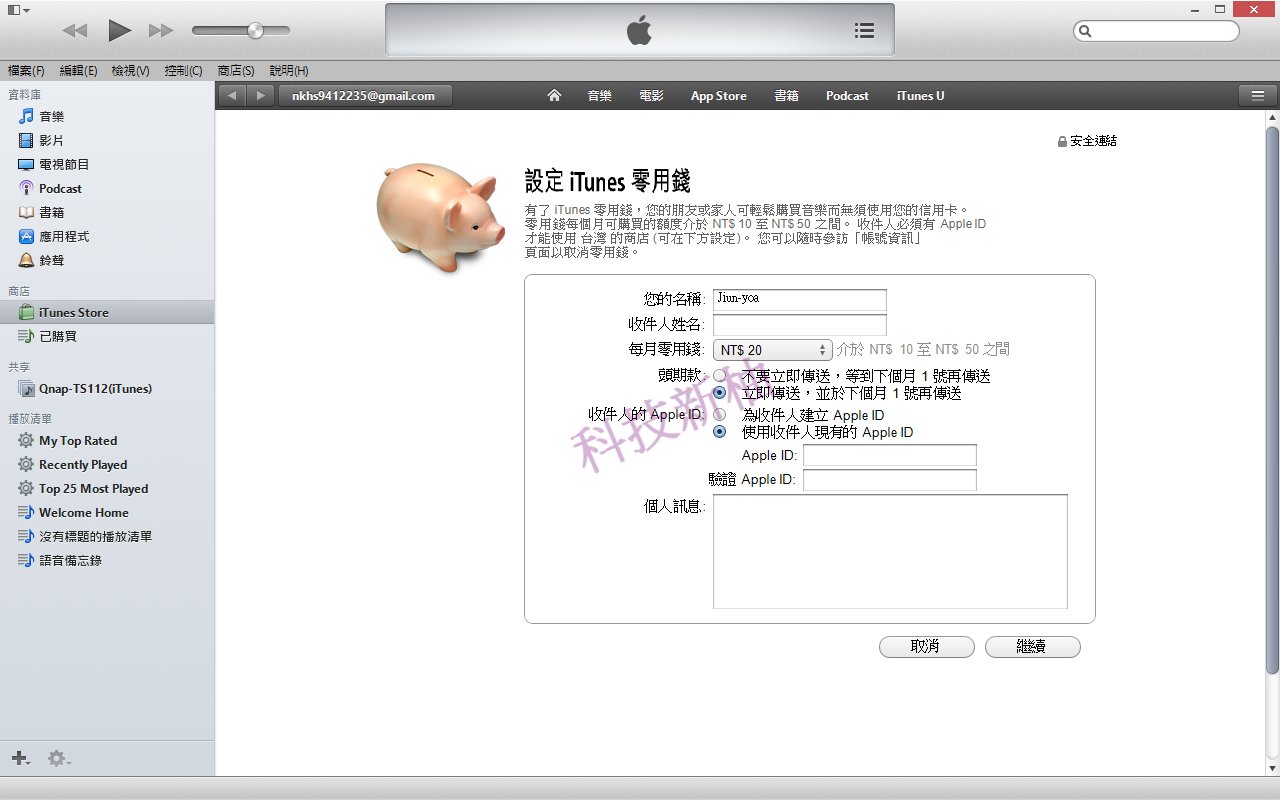Image resolution: width=1280 pixels, height=800 pixels.
Task: Select 影片 in the library sidebar
Action: click(107, 140)
